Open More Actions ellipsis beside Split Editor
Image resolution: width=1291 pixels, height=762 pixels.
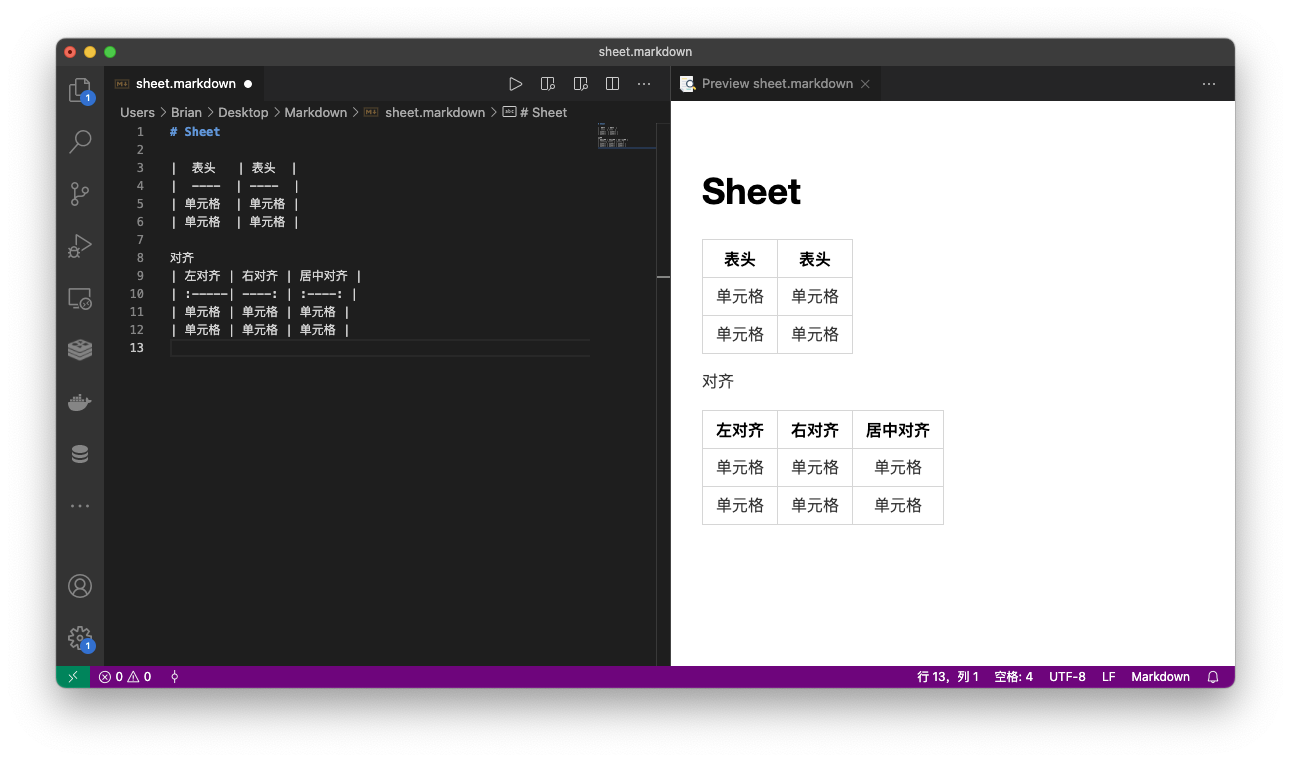pyautogui.click(x=645, y=84)
